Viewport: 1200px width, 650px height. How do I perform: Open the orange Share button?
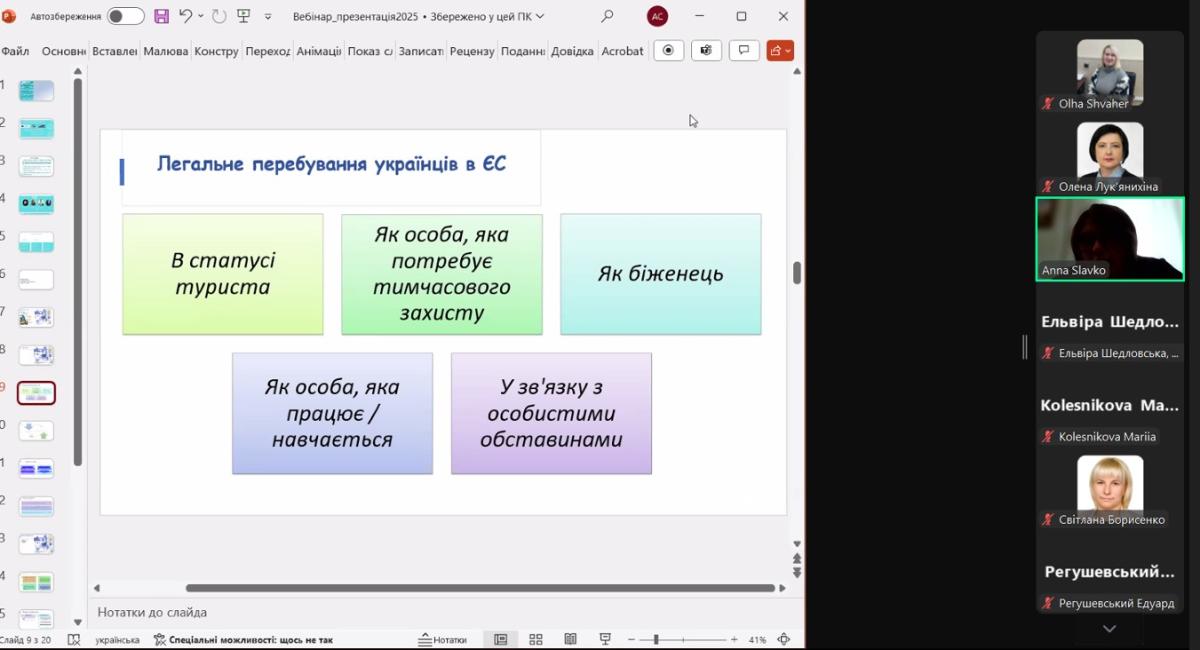click(x=780, y=51)
